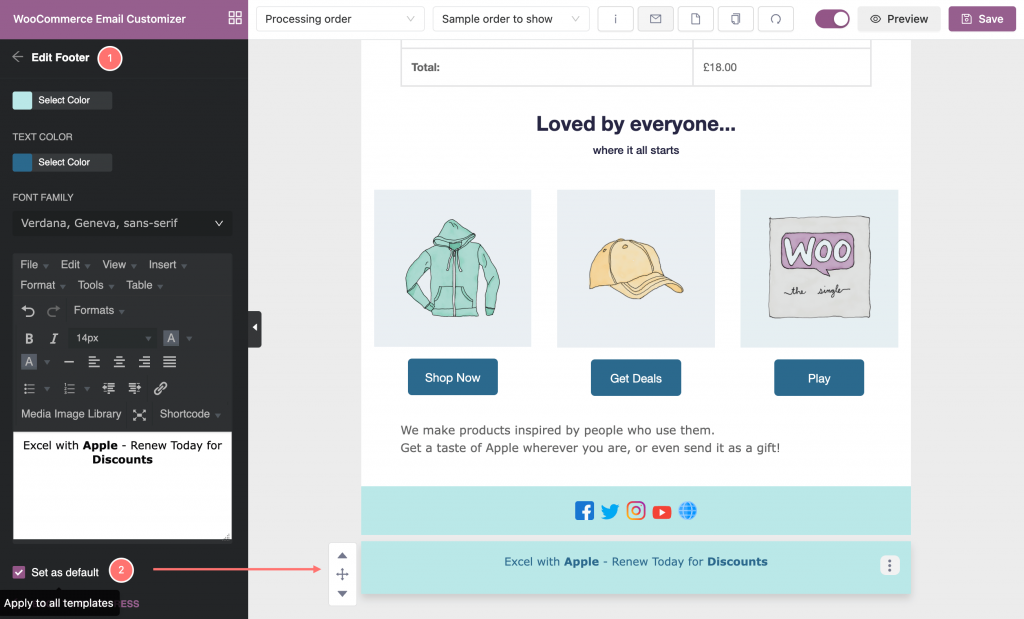This screenshot has height=619, width=1024.
Task: Insert bulleted list
Action: (x=29, y=389)
